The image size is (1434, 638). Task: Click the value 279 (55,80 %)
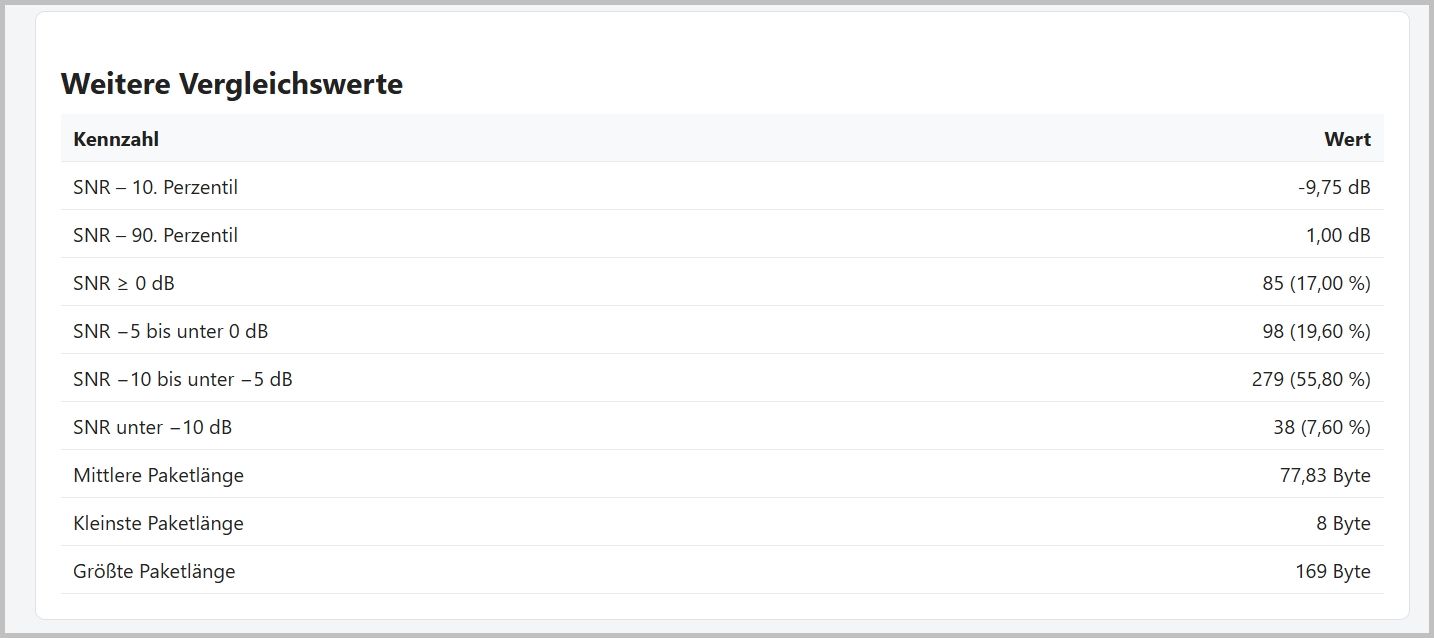click(x=1312, y=379)
